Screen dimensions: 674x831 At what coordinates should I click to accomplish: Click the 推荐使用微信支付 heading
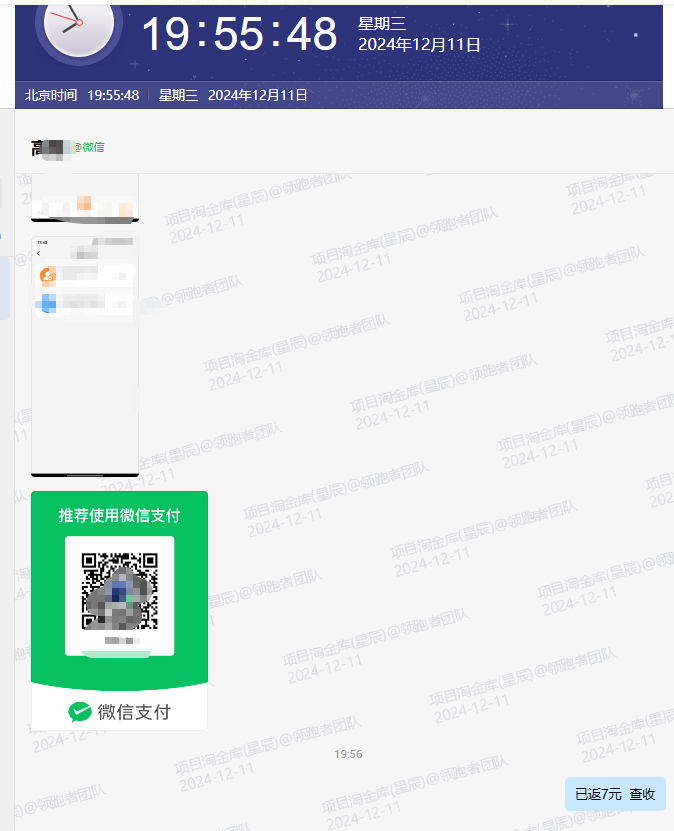coord(119,515)
